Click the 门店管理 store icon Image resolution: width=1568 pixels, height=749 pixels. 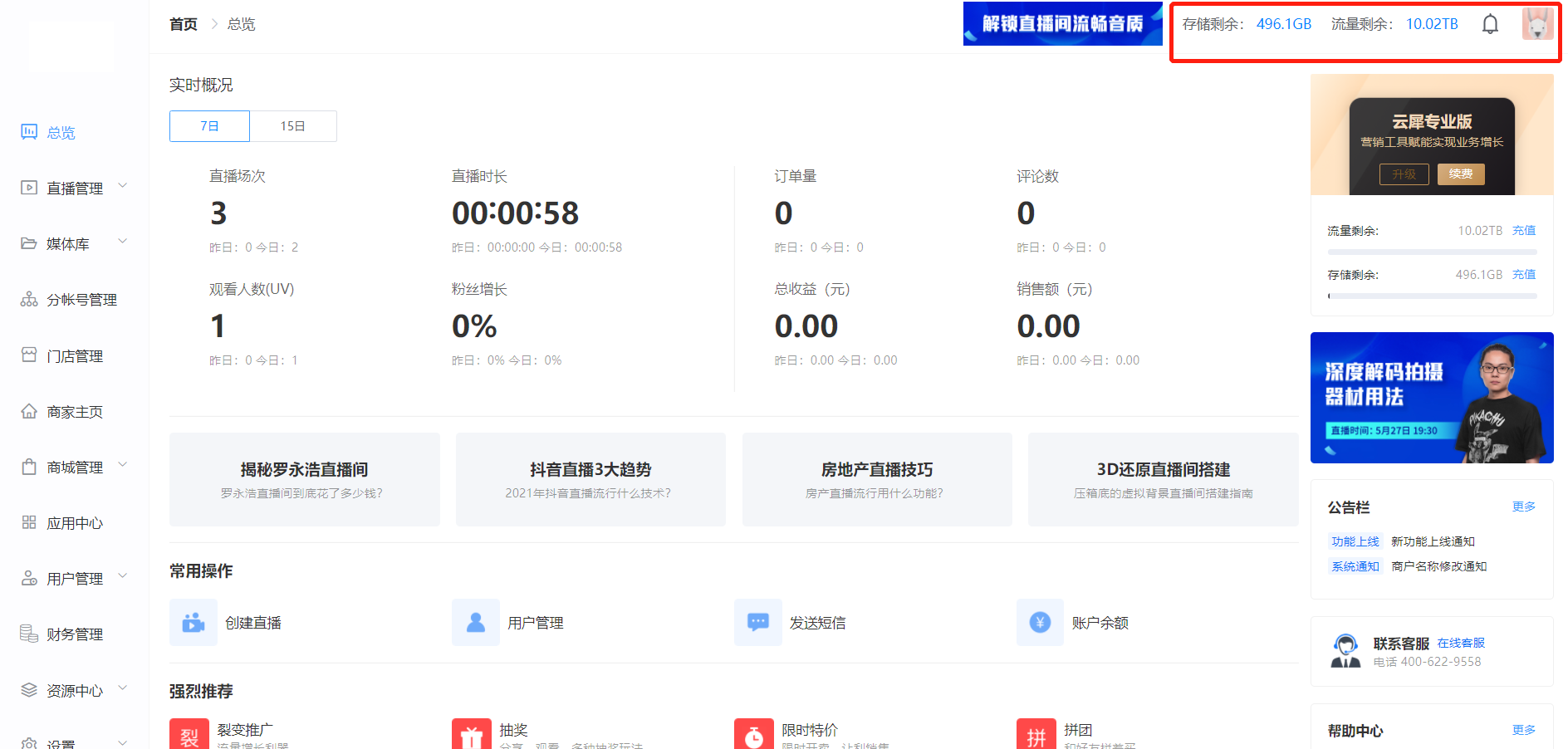click(x=29, y=355)
